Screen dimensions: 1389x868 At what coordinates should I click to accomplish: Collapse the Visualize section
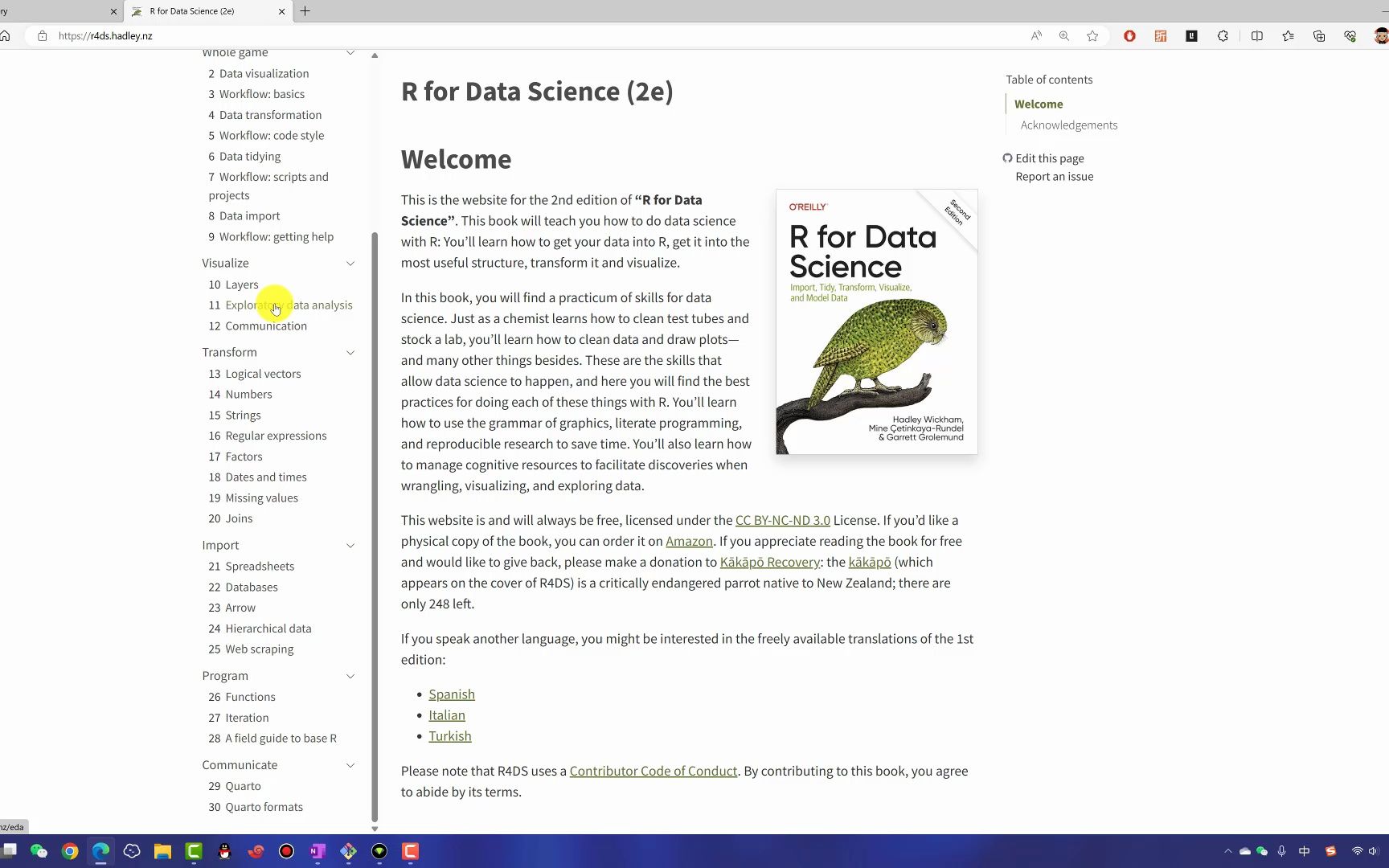click(x=350, y=264)
